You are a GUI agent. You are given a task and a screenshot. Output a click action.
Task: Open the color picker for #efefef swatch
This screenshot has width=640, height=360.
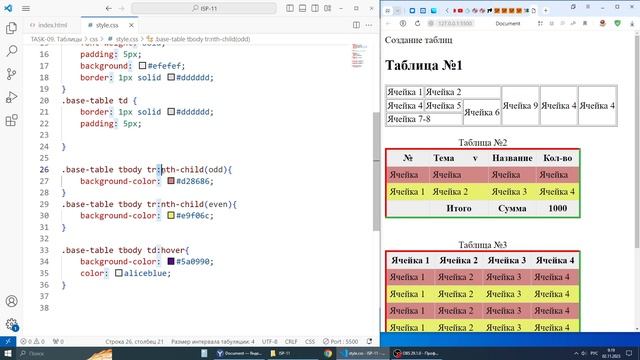[142, 65]
